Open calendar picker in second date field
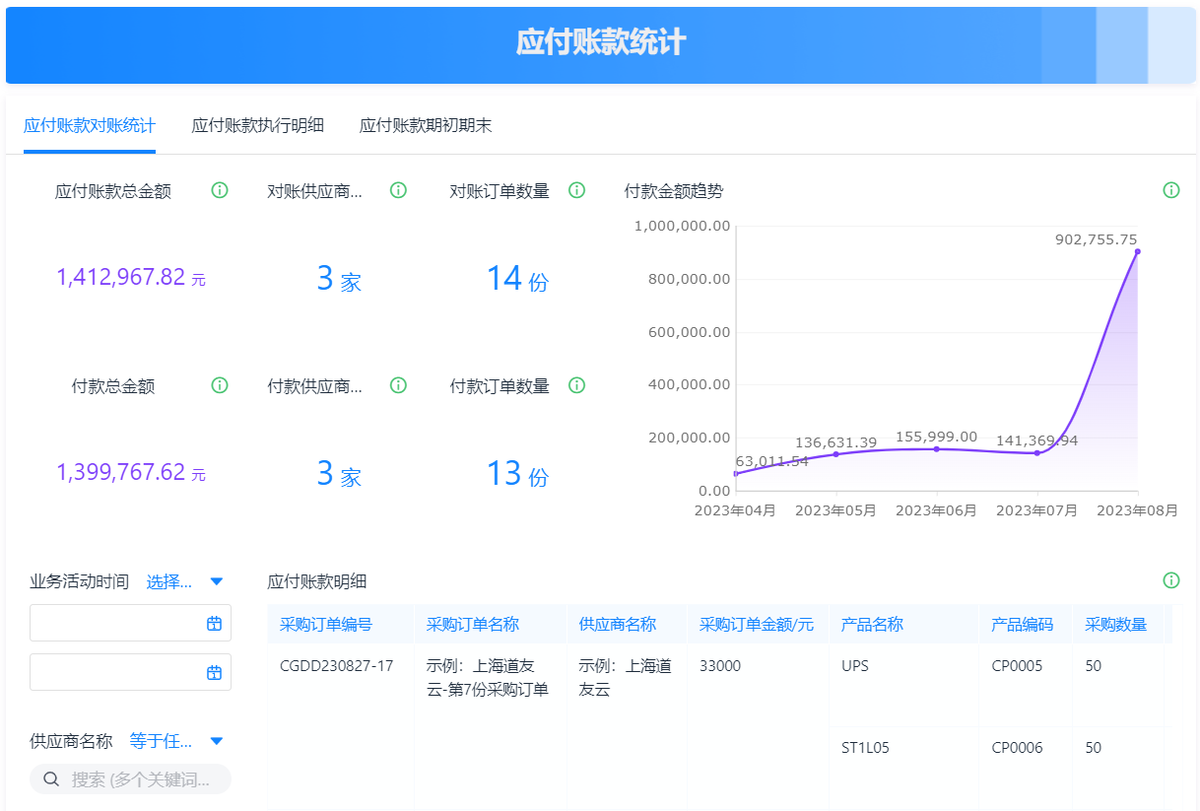The height and width of the screenshot is (811, 1200). coord(214,672)
